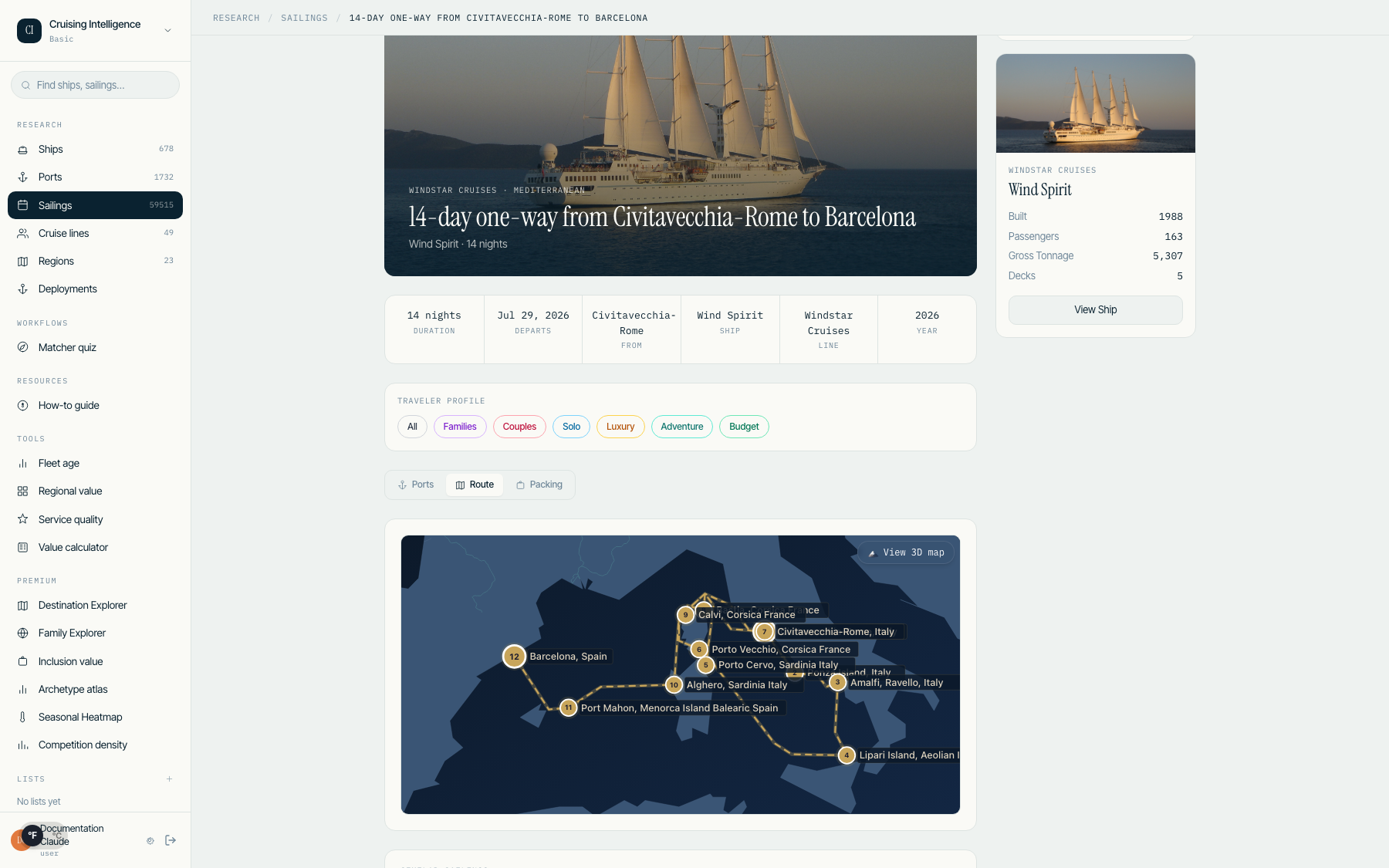Expand the Cruising Intelligence workspace dropdown
The image size is (1389, 868).
point(167,31)
